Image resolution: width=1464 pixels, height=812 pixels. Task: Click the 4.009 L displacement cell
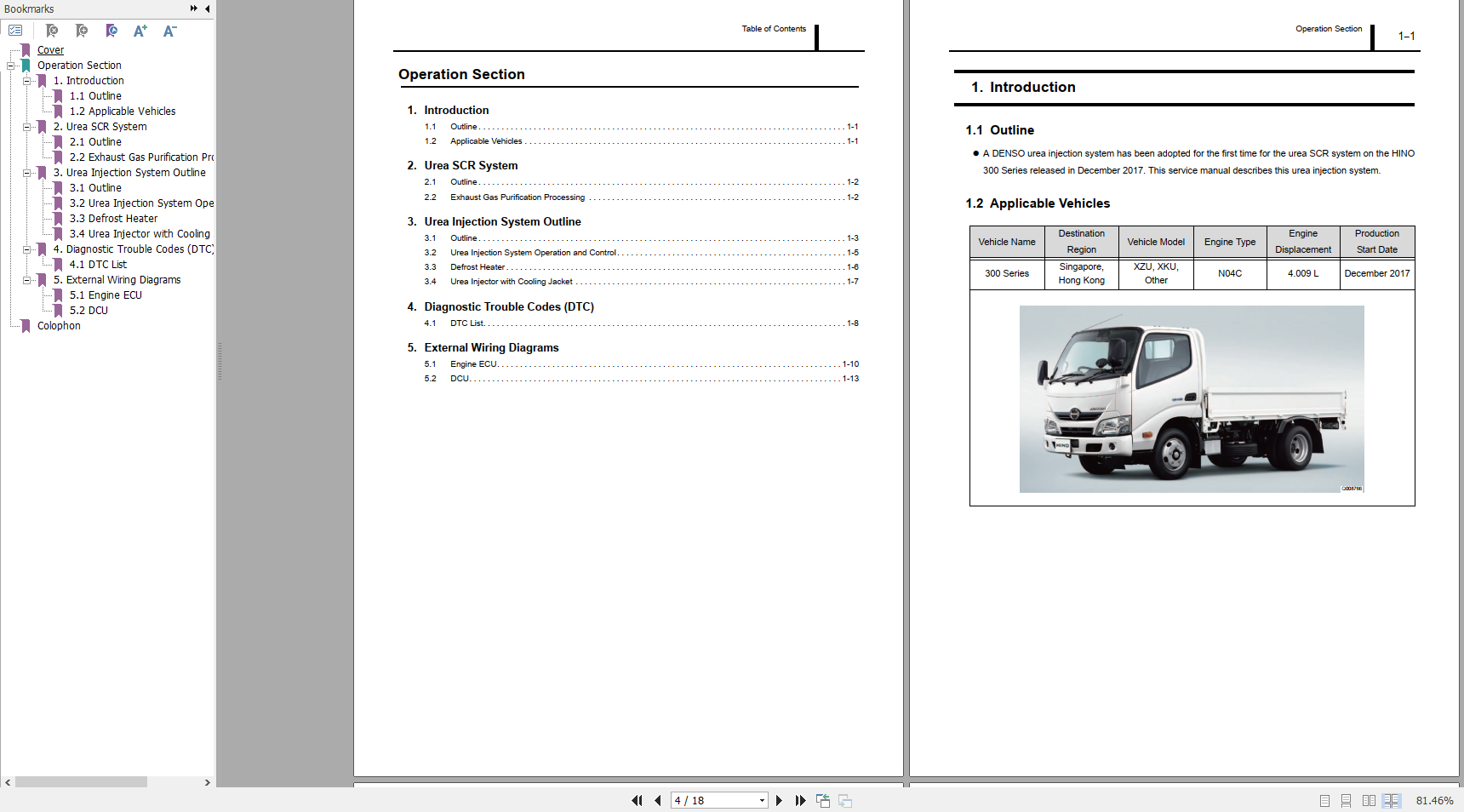point(1303,274)
